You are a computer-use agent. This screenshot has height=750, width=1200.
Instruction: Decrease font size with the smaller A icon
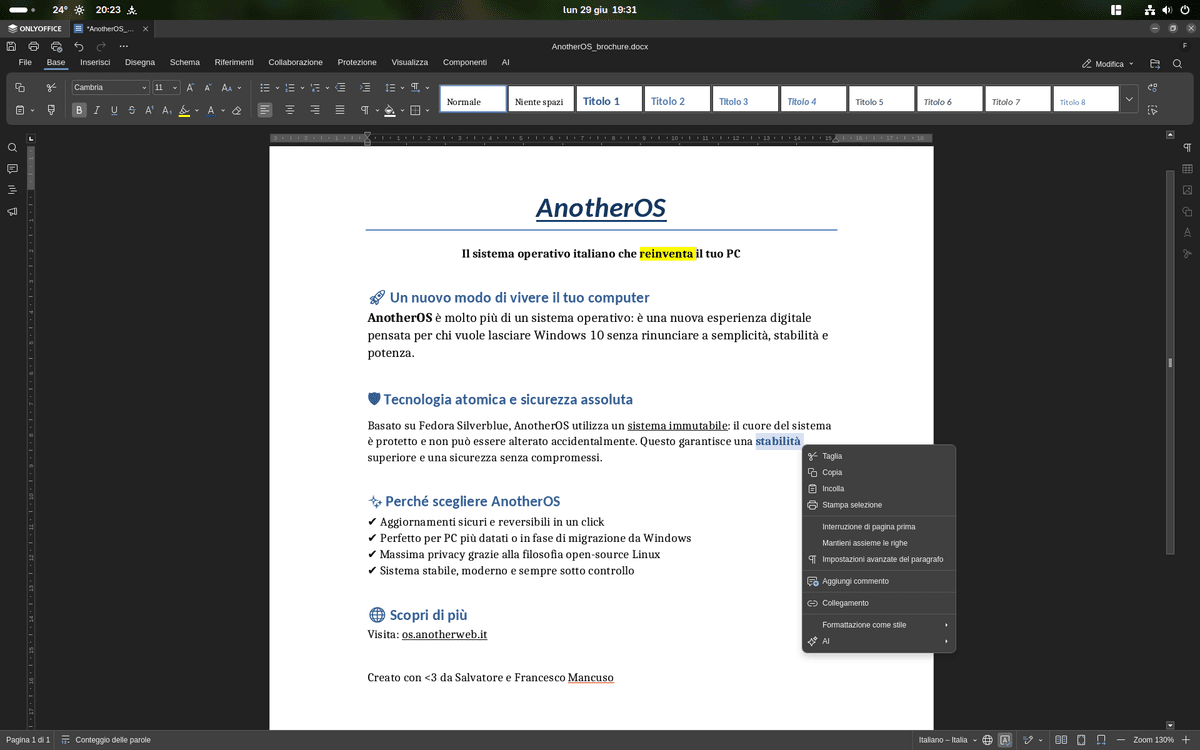pyautogui.click(x=208, y=88)
